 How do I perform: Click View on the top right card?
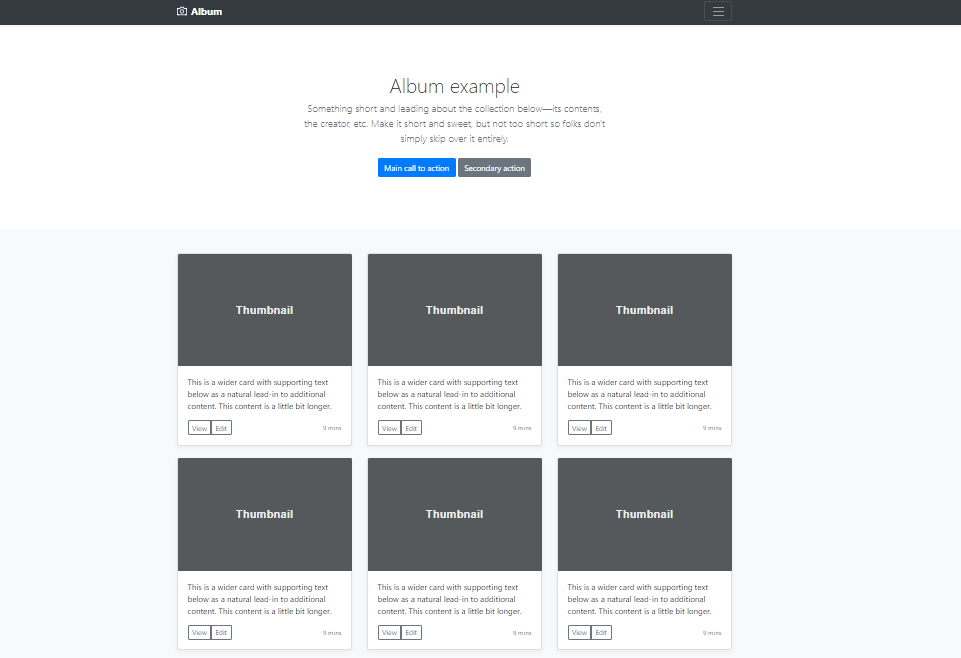579,427
